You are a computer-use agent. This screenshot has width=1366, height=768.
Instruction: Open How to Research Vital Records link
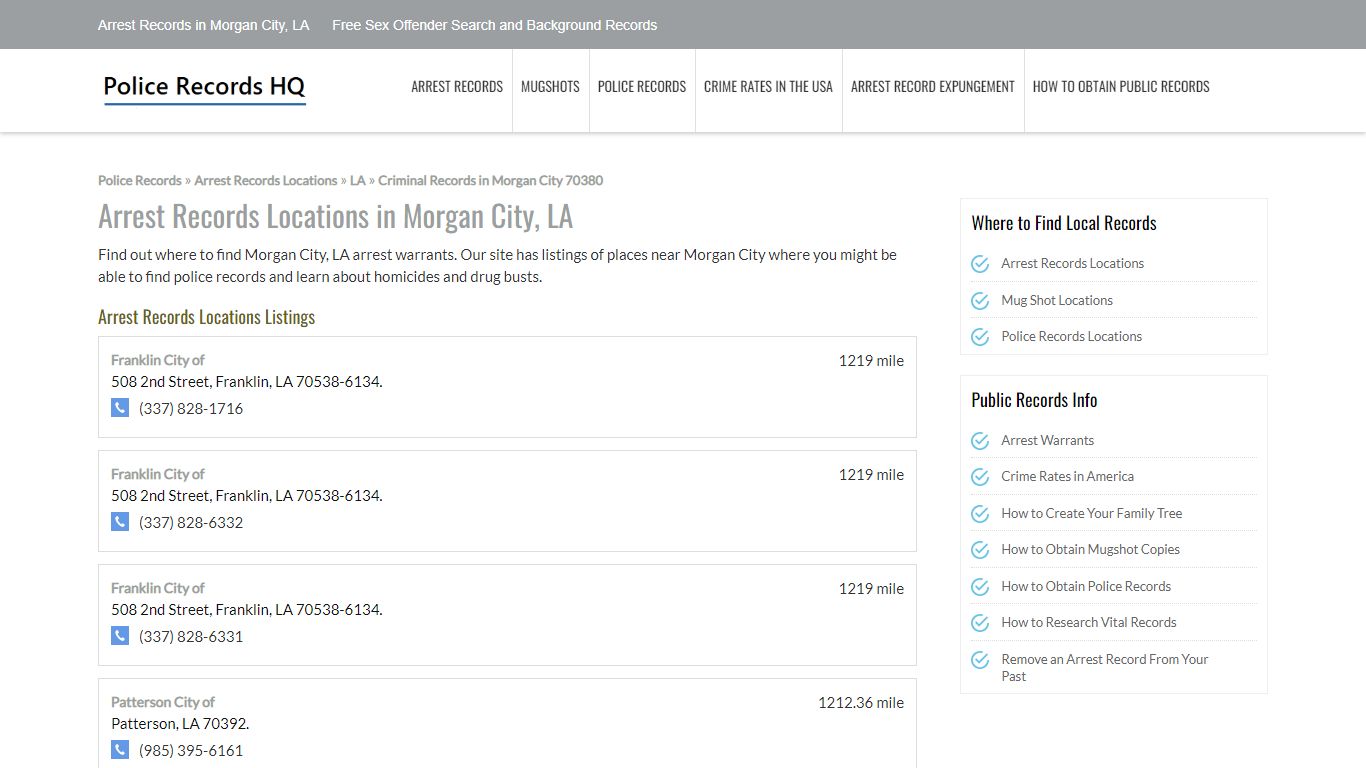point(1089,623)
